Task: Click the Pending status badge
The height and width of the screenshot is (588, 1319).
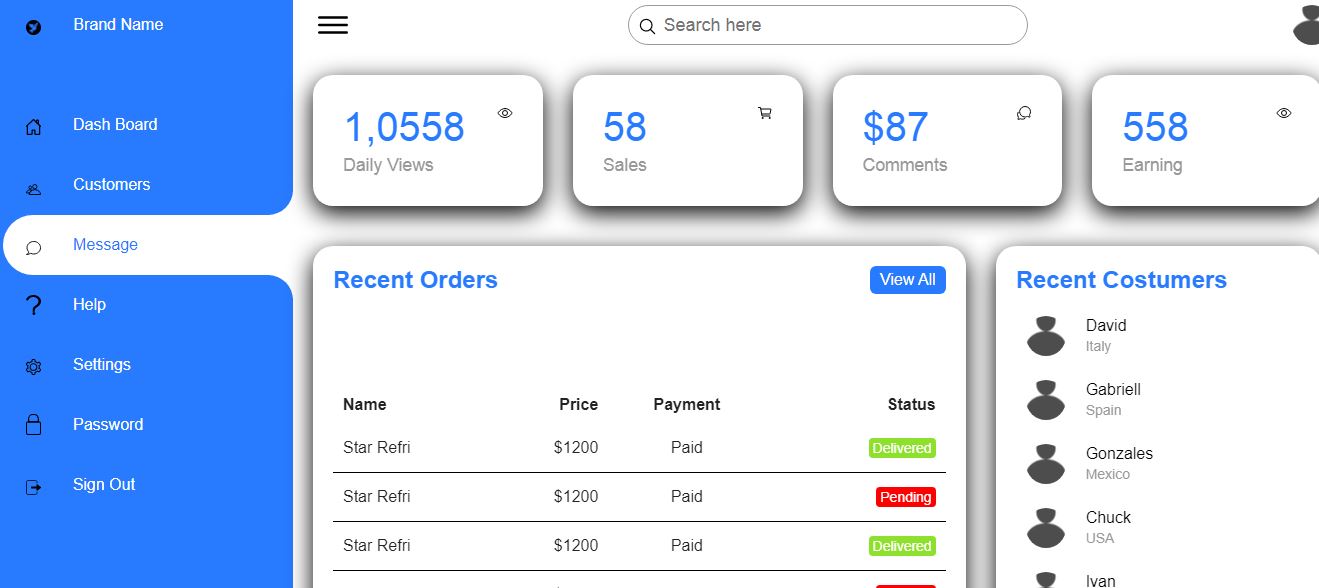Action: pyautogui.click(x=905, y=496)
